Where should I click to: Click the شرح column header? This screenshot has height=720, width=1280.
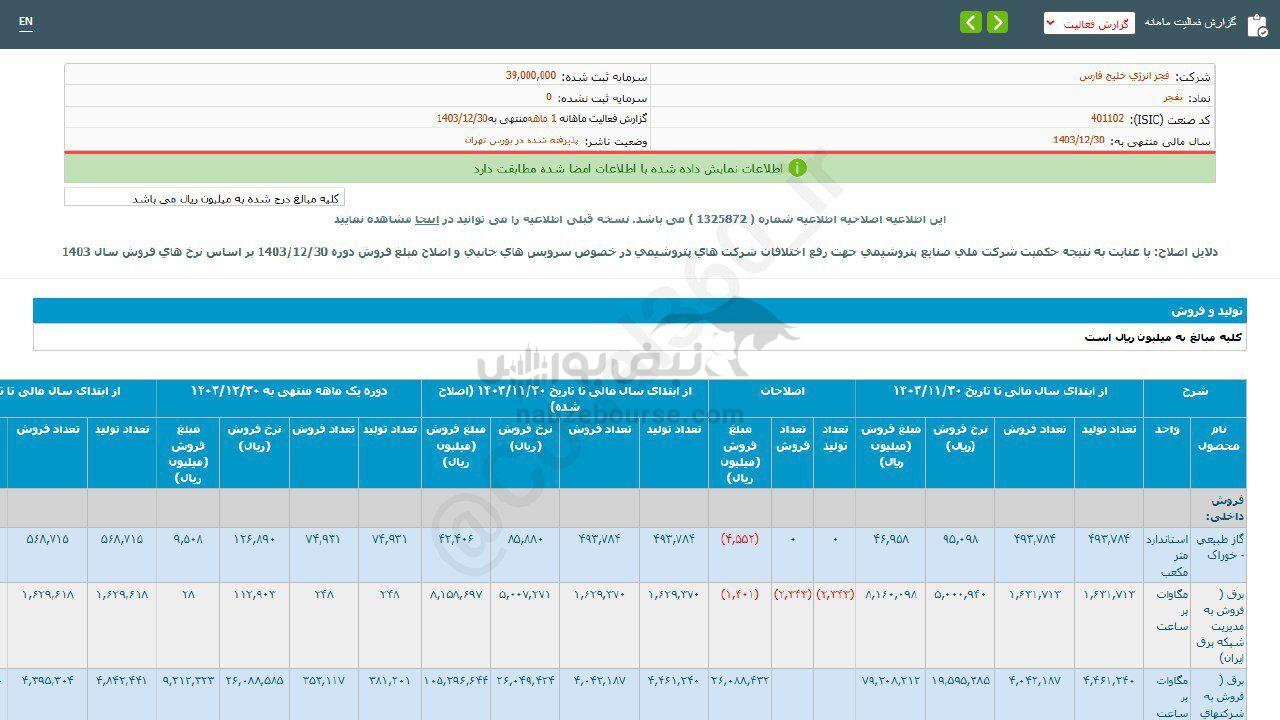1195,391
